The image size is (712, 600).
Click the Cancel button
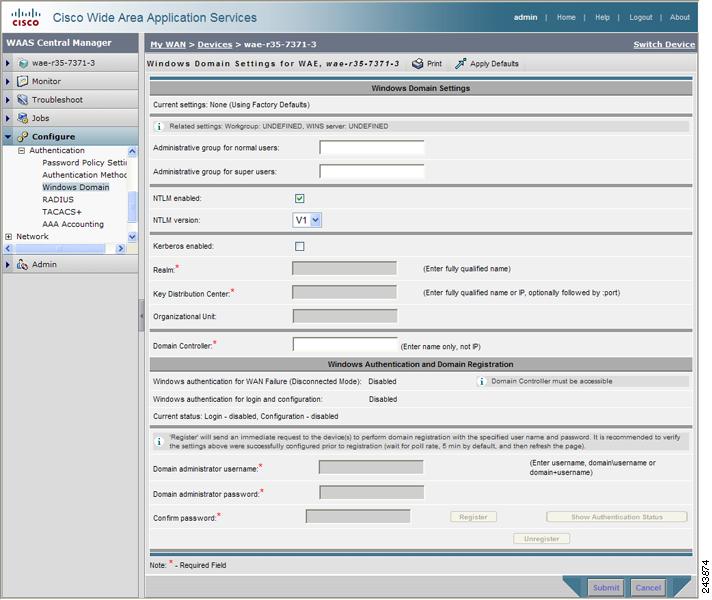click(x=648, y=588)
